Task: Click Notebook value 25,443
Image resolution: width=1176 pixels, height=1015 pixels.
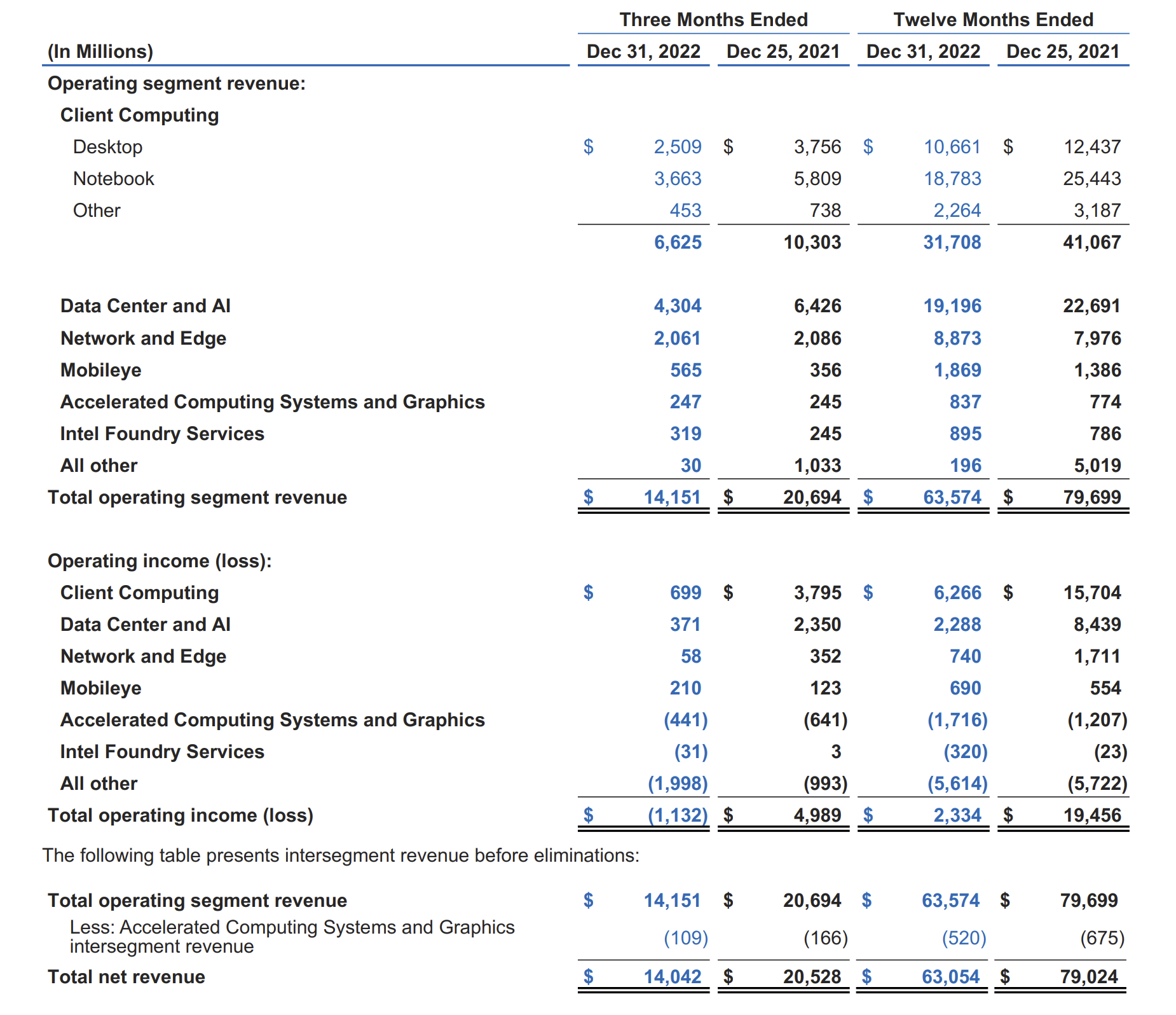Action: (1092, 179)
